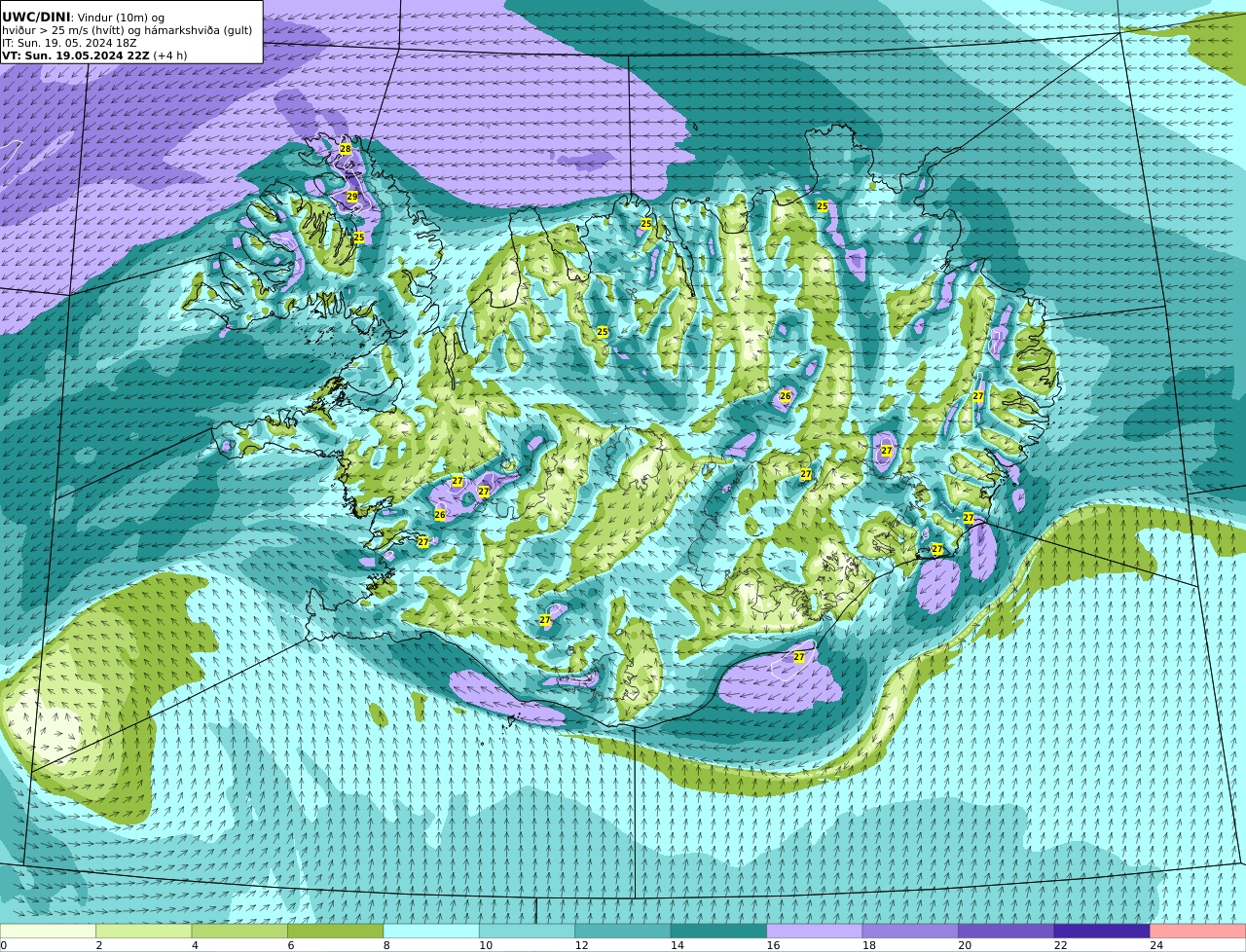Click the '22' tick label on the color scale
Image resolution: width=1246 pixels, height=952 pixels.
(x=1060, y=945)
